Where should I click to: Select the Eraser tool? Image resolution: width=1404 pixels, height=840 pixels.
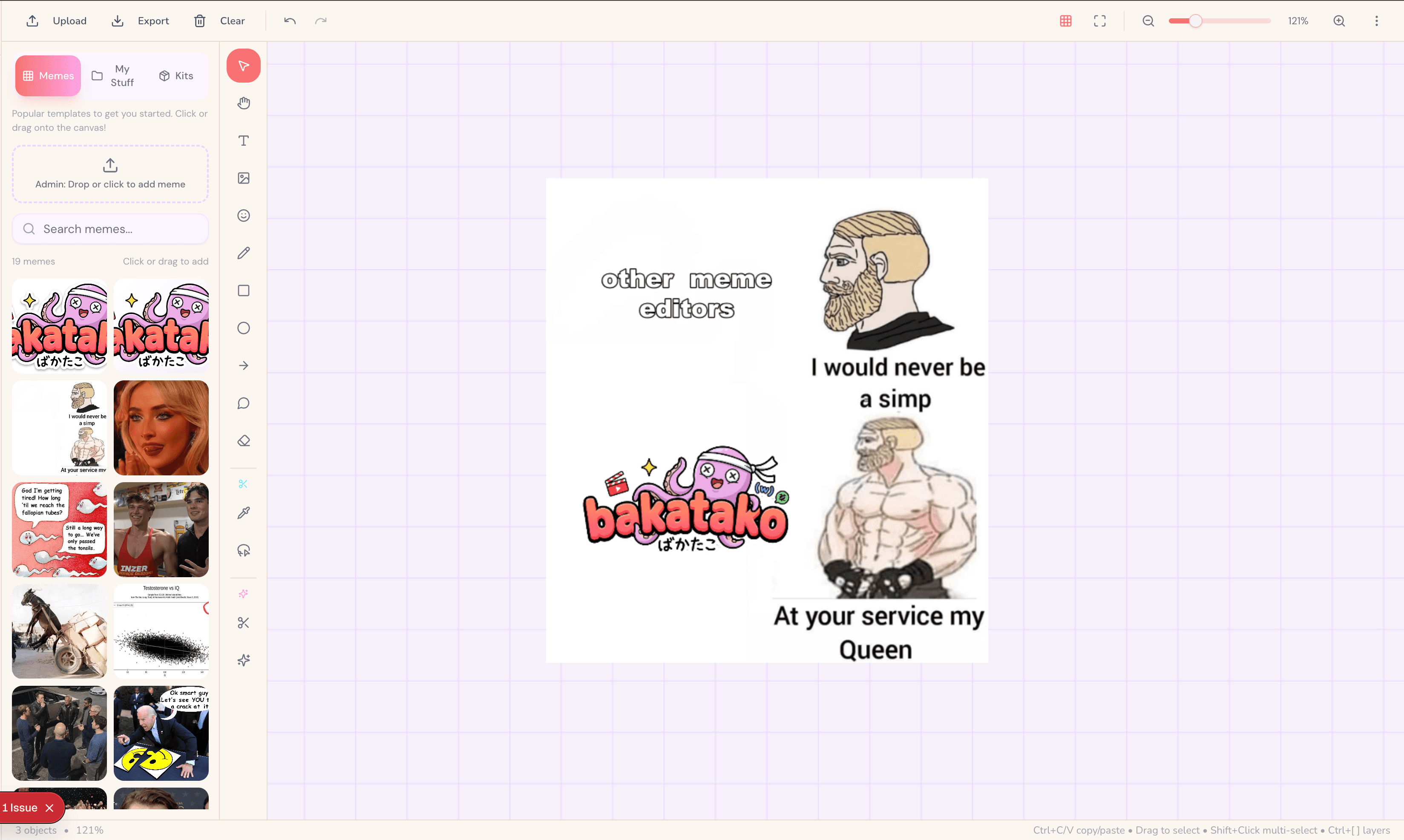click(x=243, y=440)
